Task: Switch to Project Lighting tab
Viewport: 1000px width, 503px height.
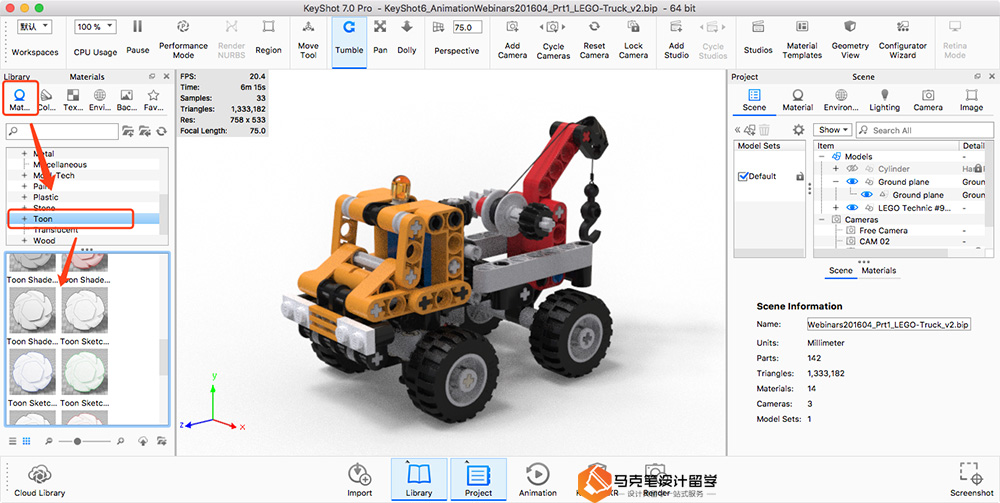Action: pos(885,101)
